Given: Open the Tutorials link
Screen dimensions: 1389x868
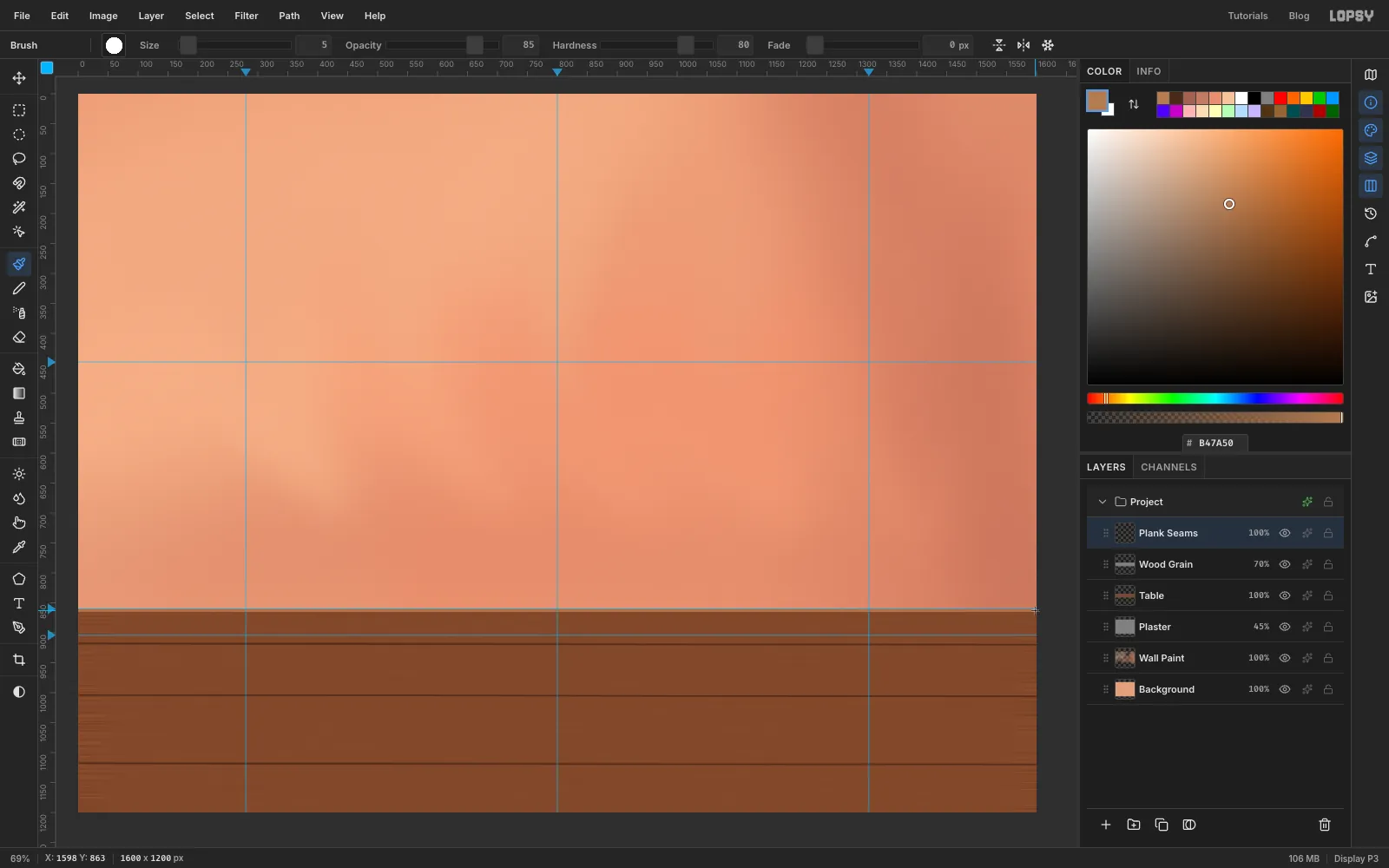Looking at the screenshot, I should click(x=1247, y=16).
